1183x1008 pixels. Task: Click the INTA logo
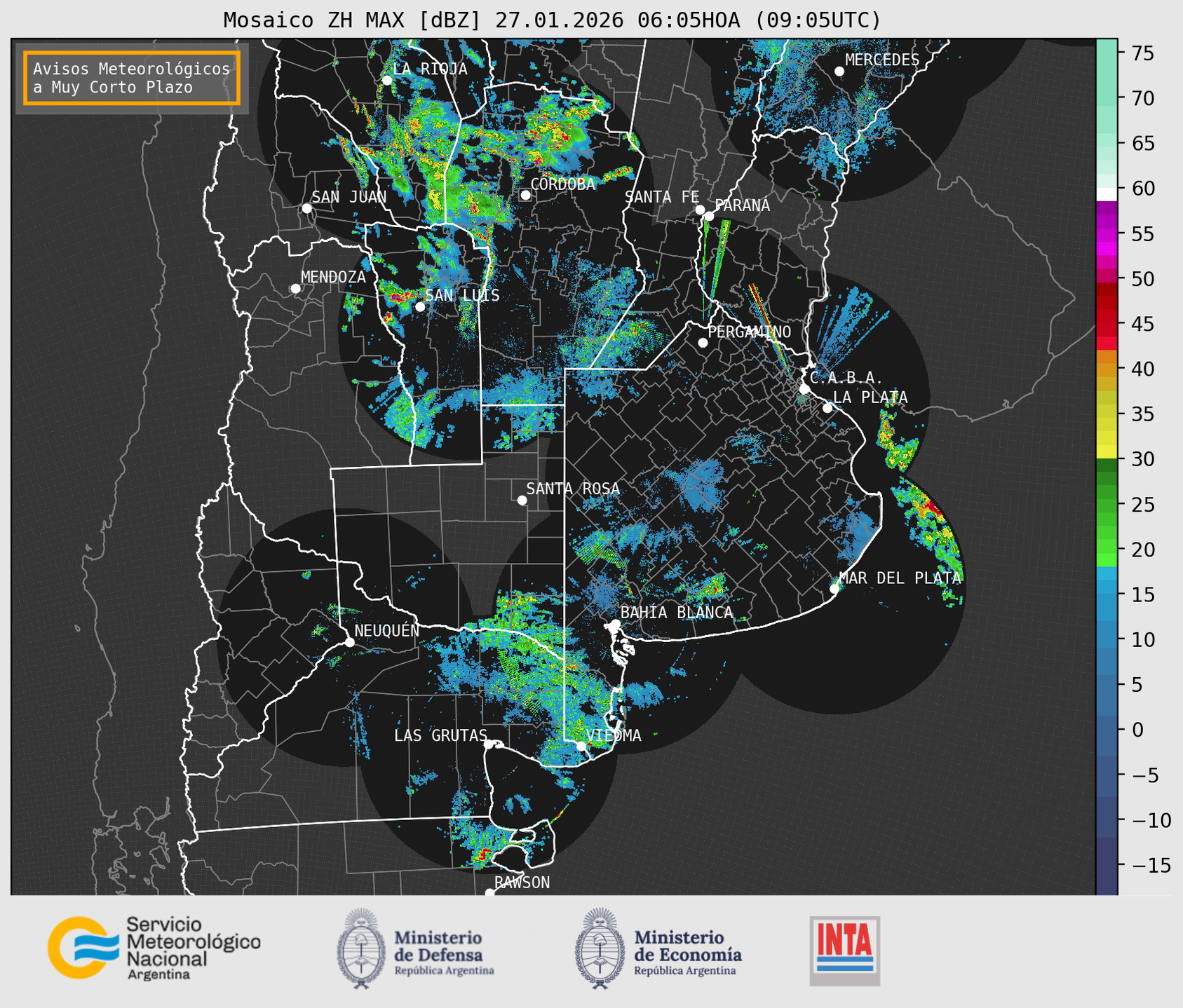(x=844, y=951)
